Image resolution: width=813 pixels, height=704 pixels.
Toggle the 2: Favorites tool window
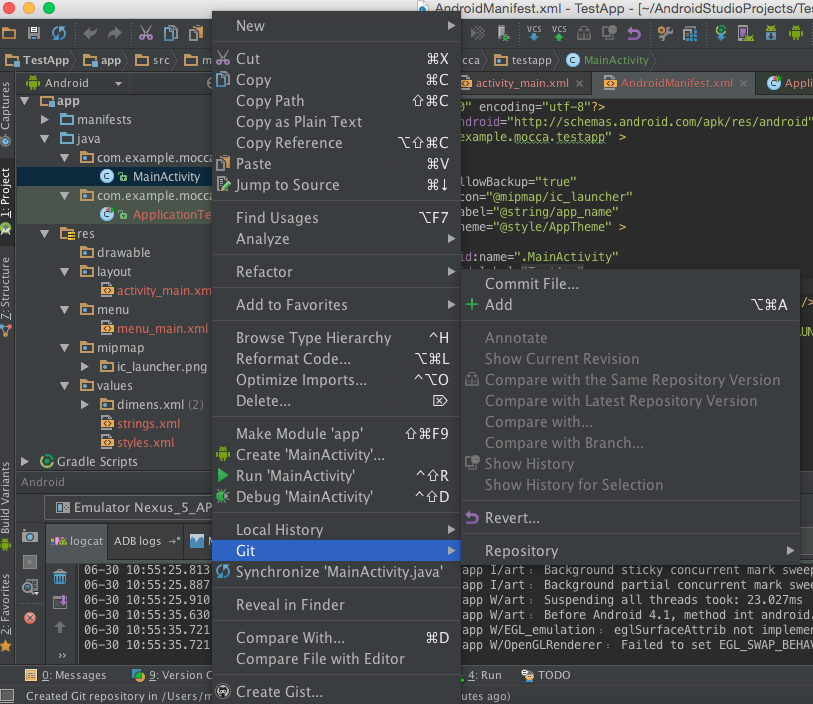coord(6,612)
